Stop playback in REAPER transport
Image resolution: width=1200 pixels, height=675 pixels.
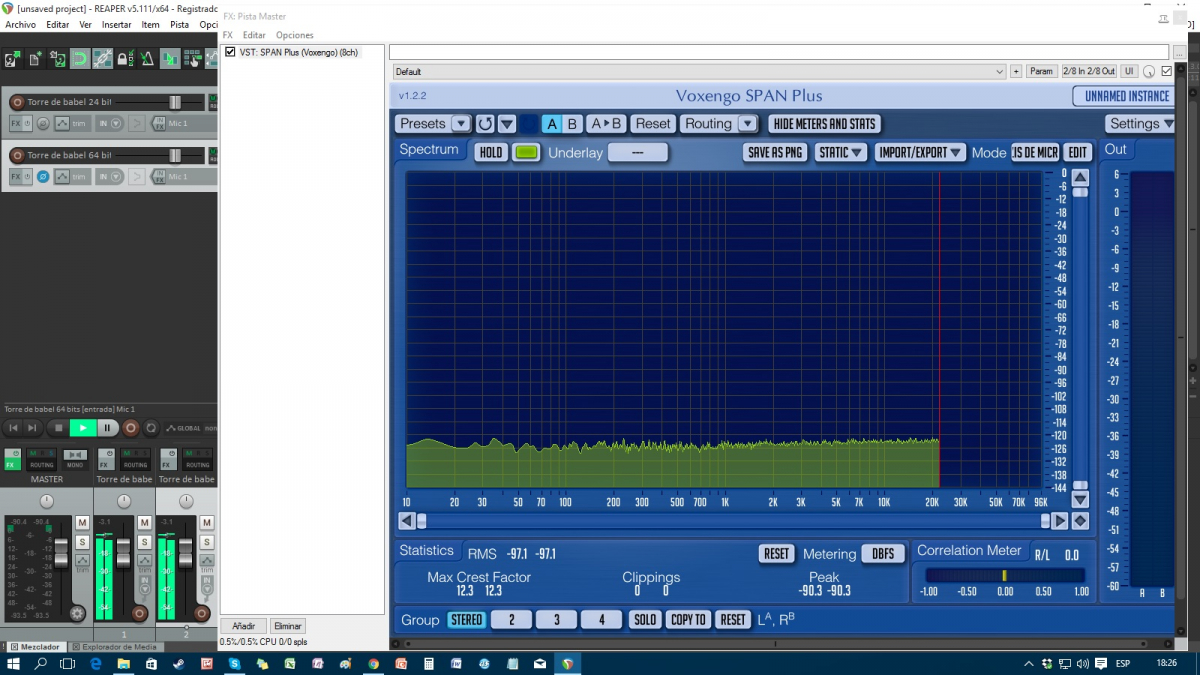point(59,428)
